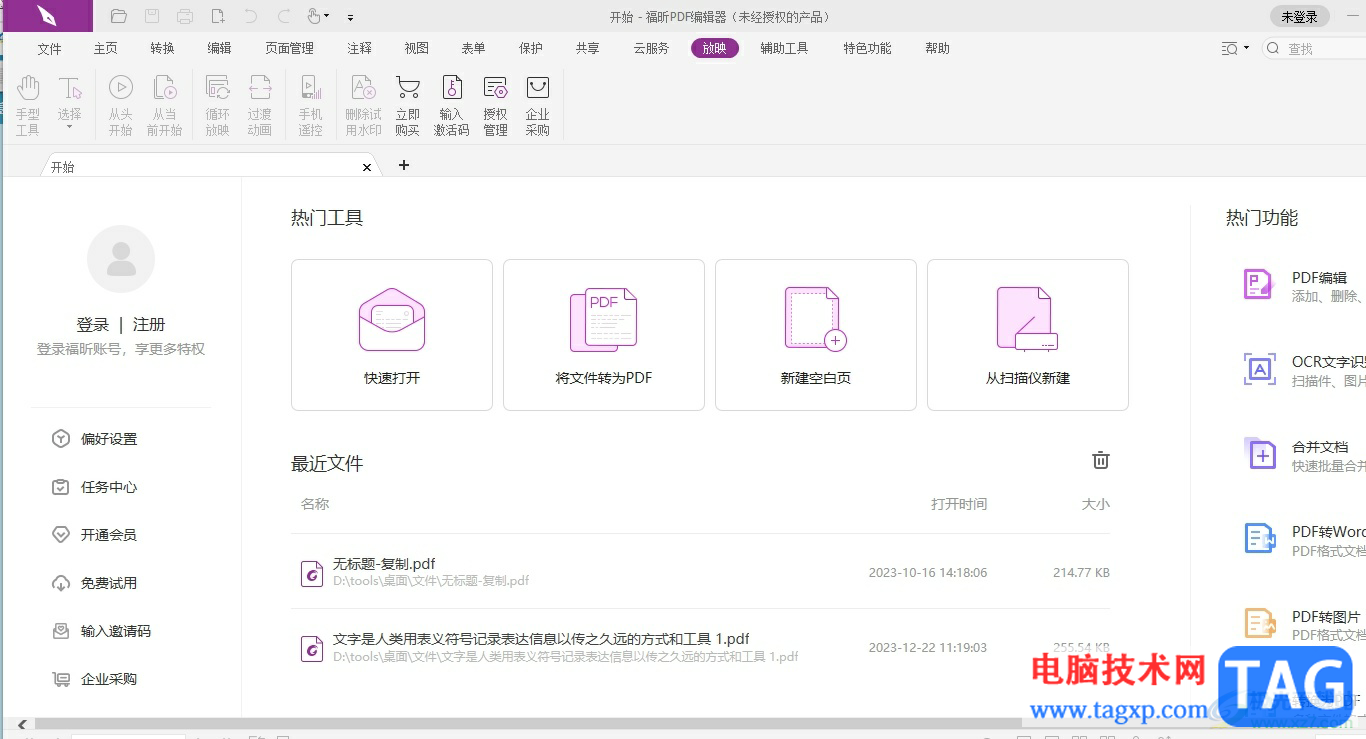This screenshot has height=739, width=1366.
Task: Click the 登录 login link
Action: tap(92, 324)
